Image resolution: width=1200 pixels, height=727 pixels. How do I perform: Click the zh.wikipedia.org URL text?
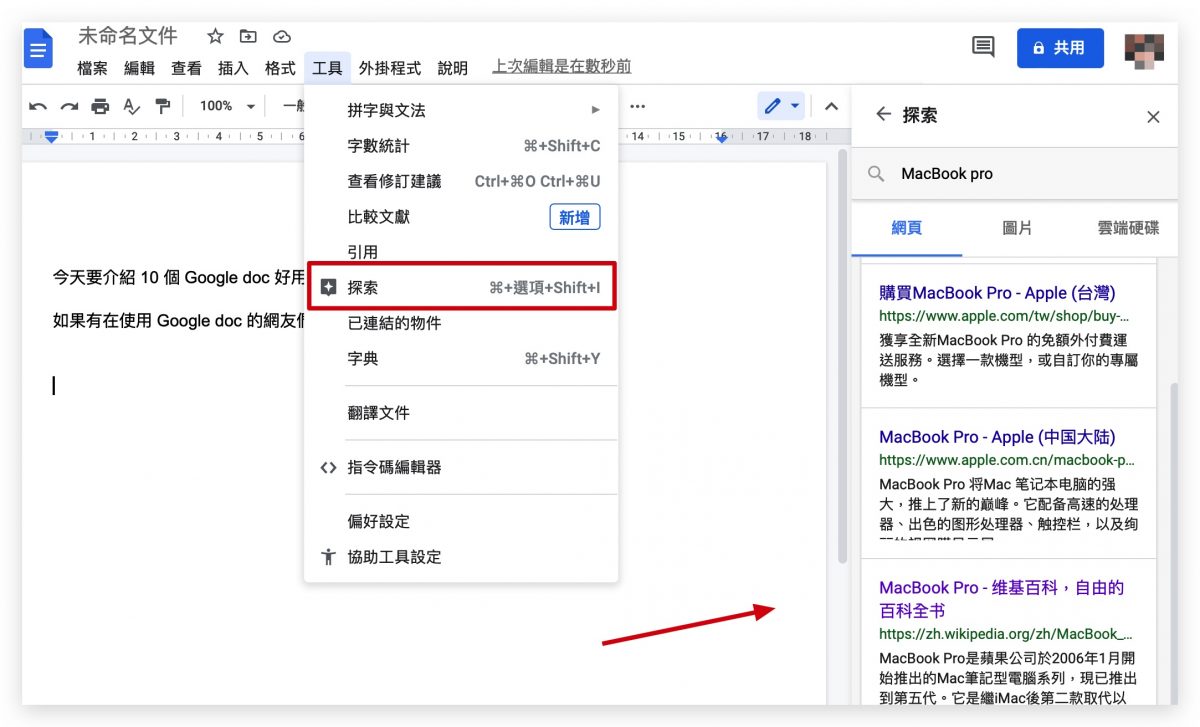[1006, 634]
